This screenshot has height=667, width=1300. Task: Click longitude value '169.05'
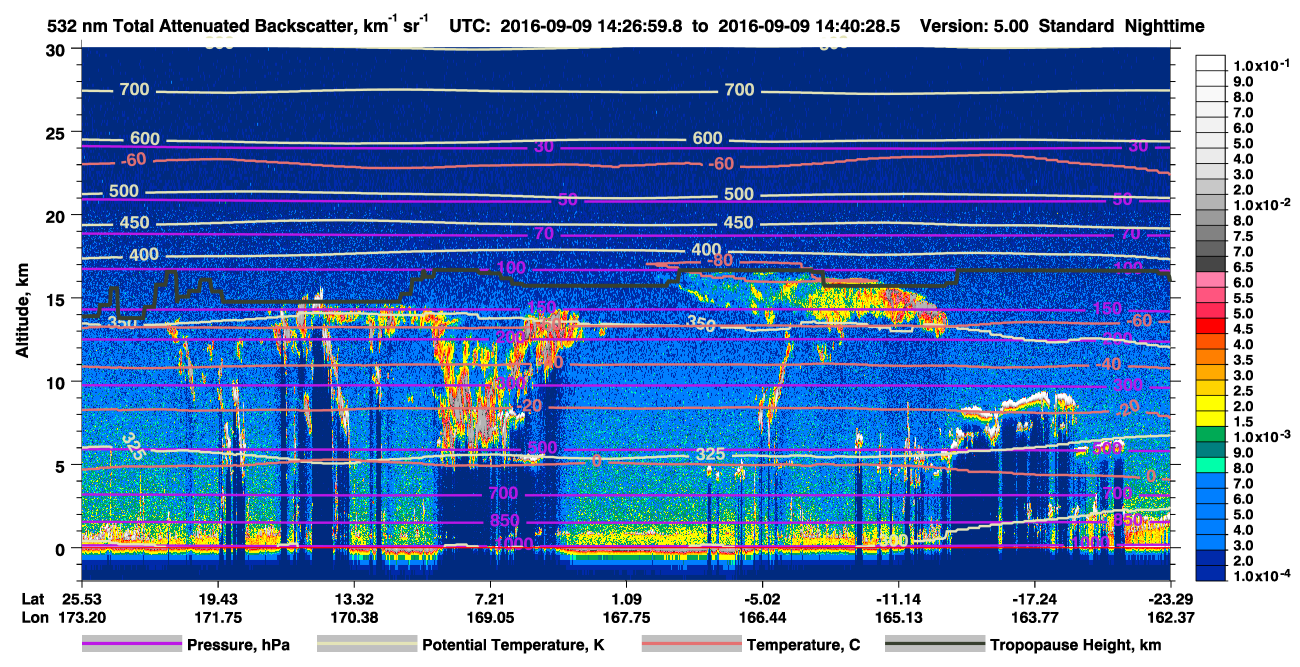point(490,617)
